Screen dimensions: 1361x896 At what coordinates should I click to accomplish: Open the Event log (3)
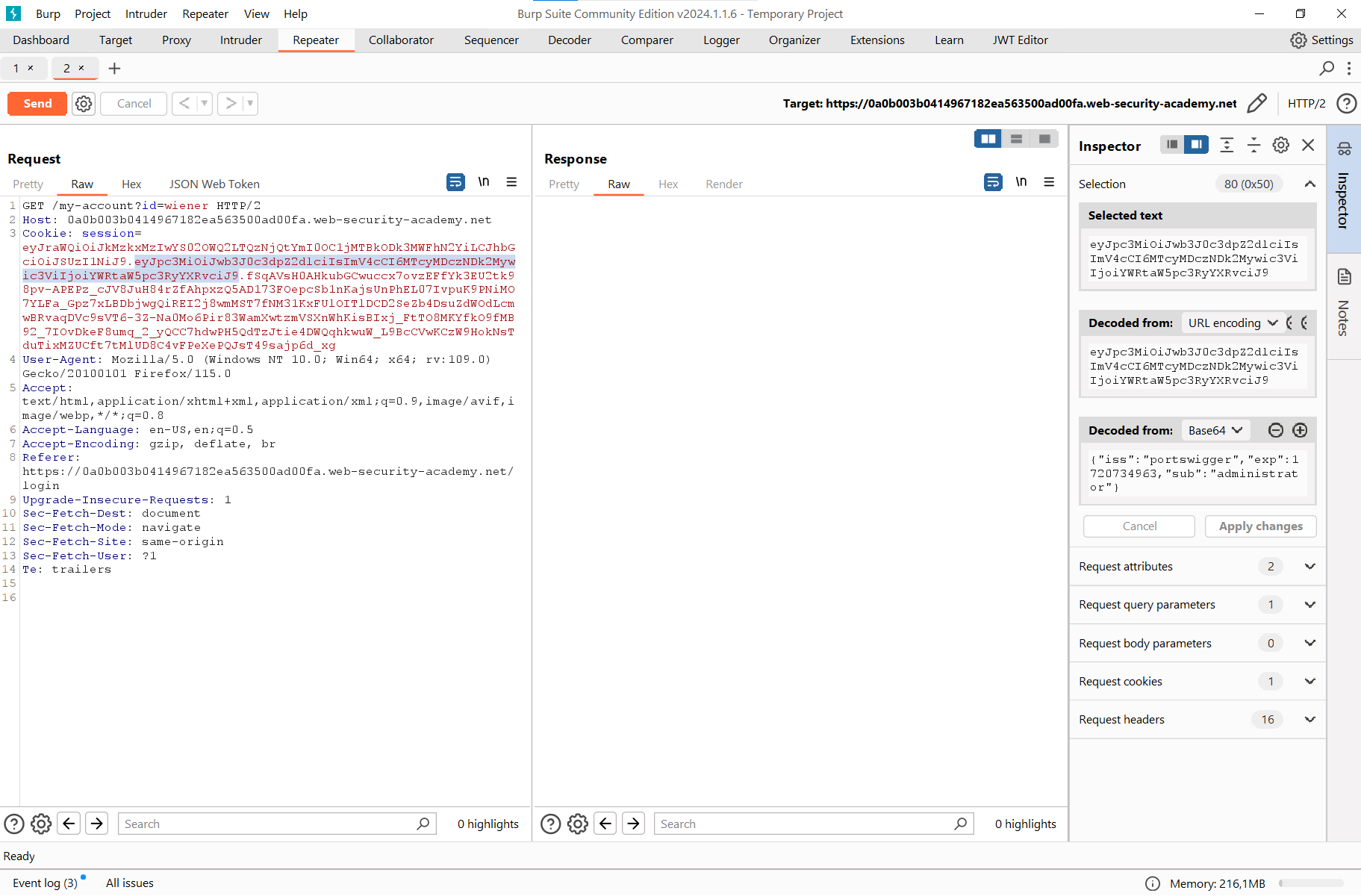[x=45, y=883]
